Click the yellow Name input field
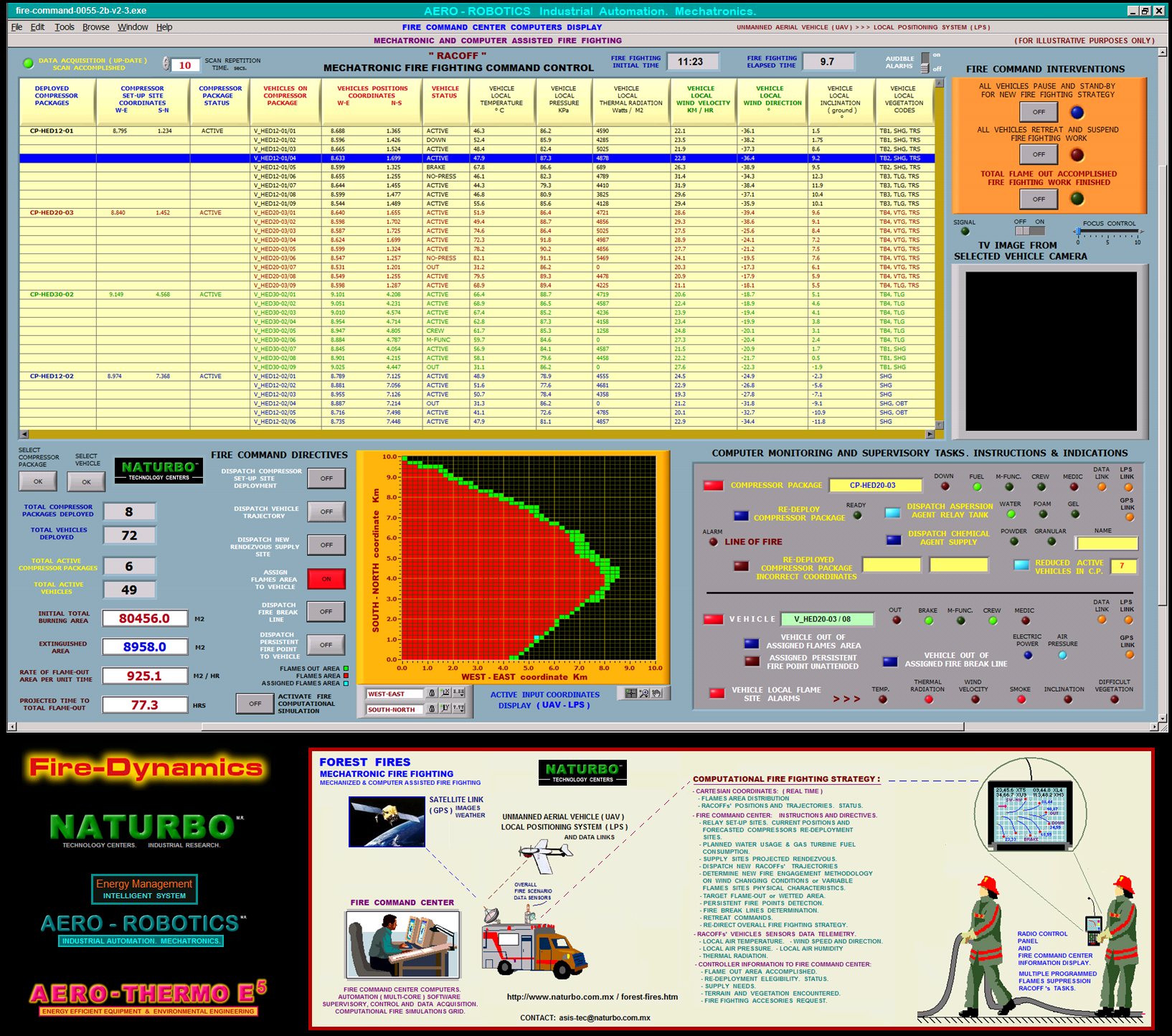Viewport: 1172px width, 1036px height. (x=1107, y=543)
